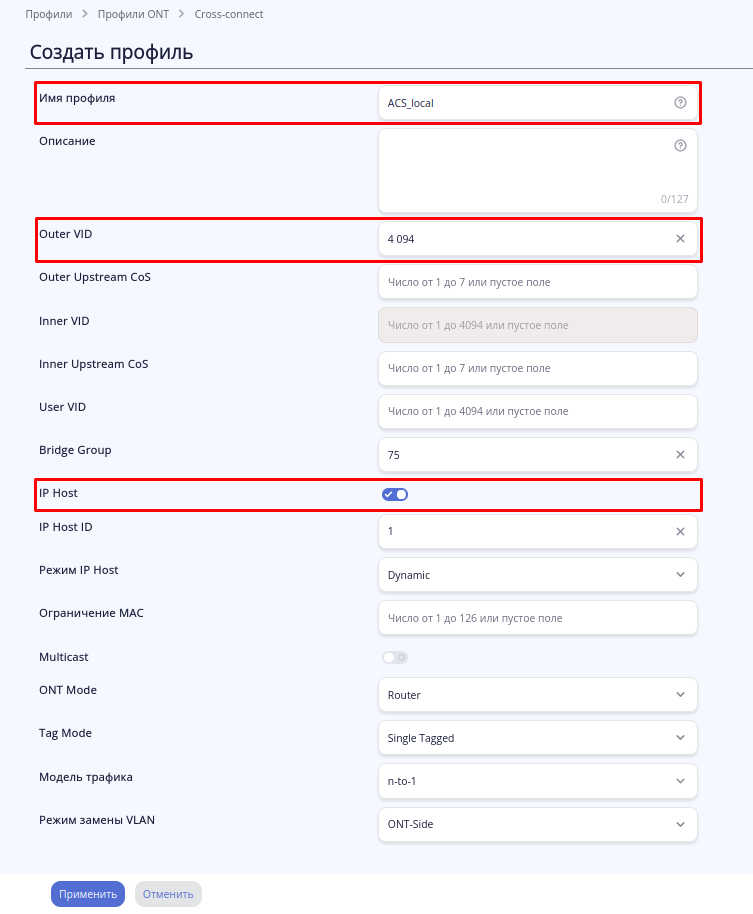Expand the Модель трафика dropdown
This screenshot has width=753, height=914.
[x=537, y=780]
